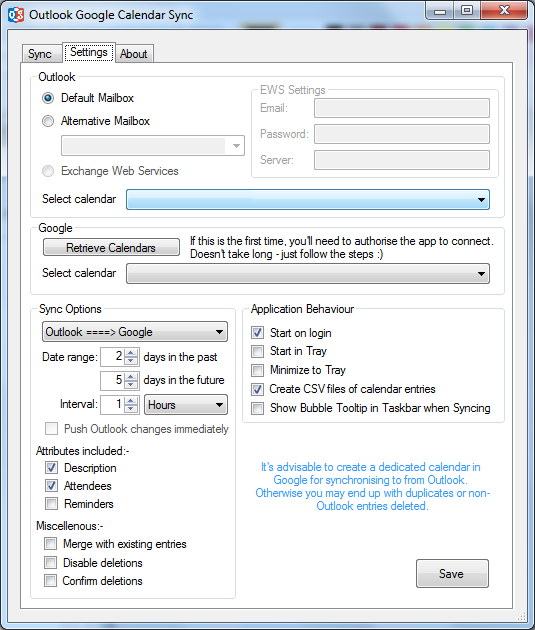Open the About tab

(134, 53)
